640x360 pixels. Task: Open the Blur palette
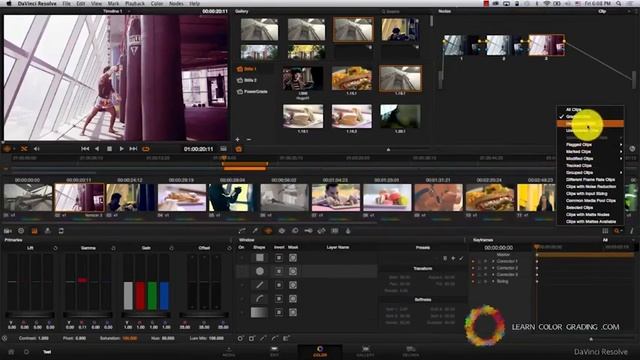tap(295, 231)
